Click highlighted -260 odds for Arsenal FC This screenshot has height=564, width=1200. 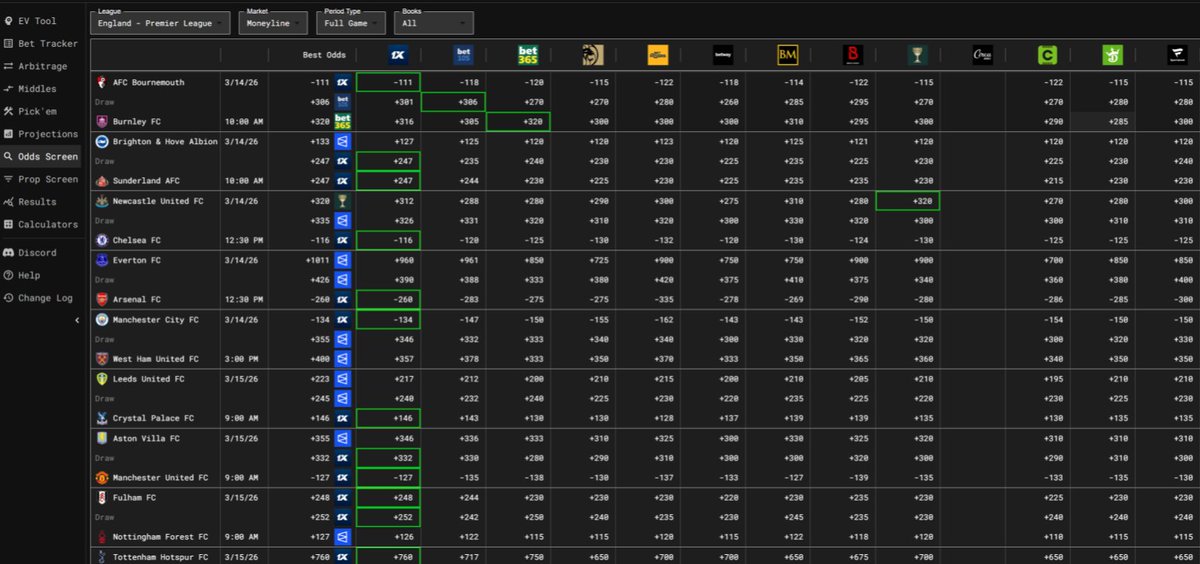[x=388, y=299]
